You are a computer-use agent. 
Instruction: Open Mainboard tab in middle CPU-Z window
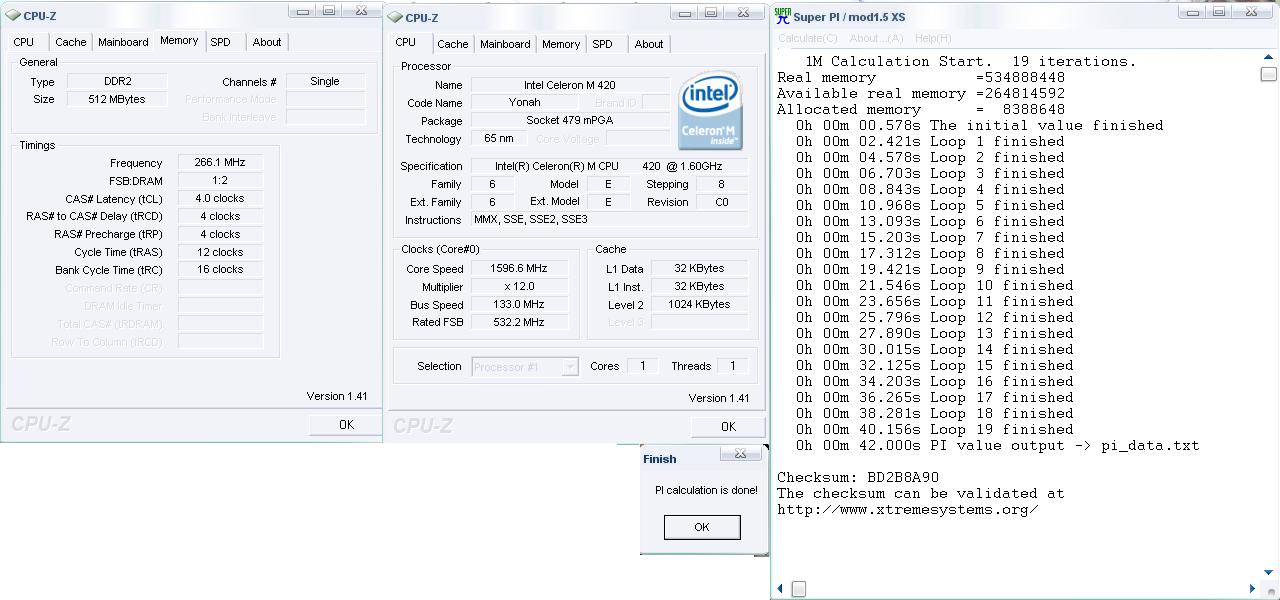pos(505,44)
